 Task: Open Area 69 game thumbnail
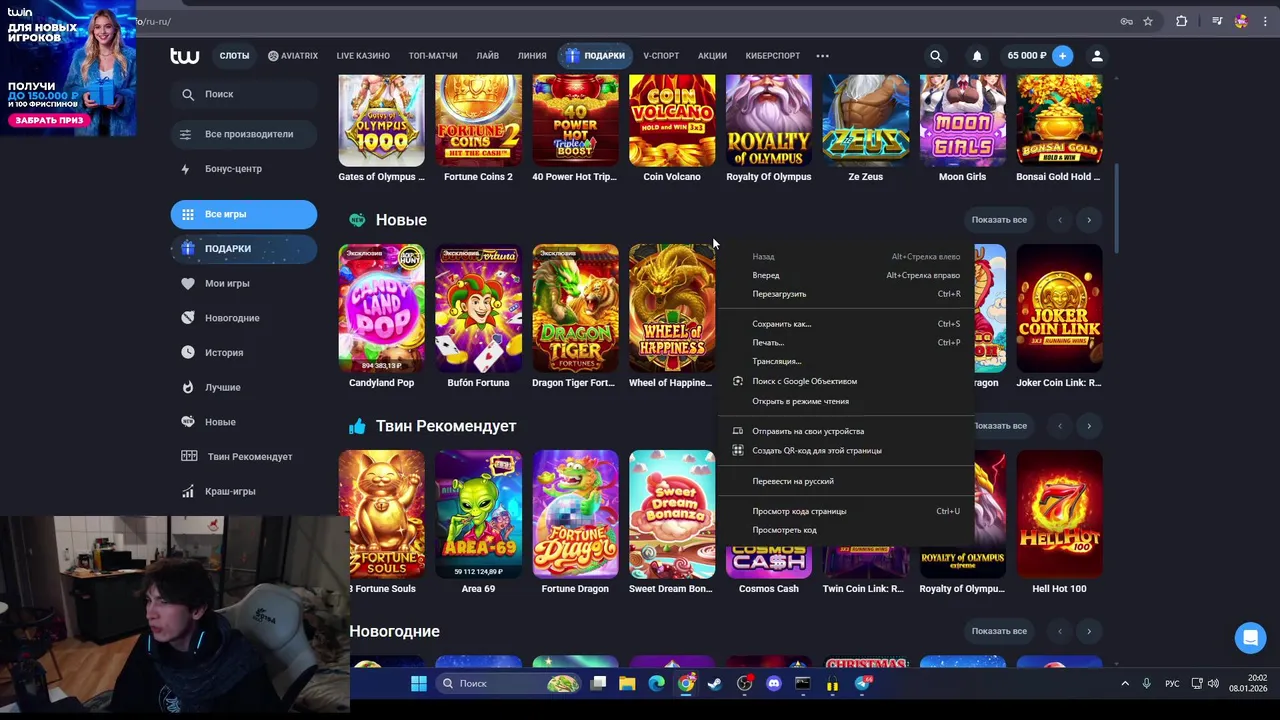tap(478, 514)
